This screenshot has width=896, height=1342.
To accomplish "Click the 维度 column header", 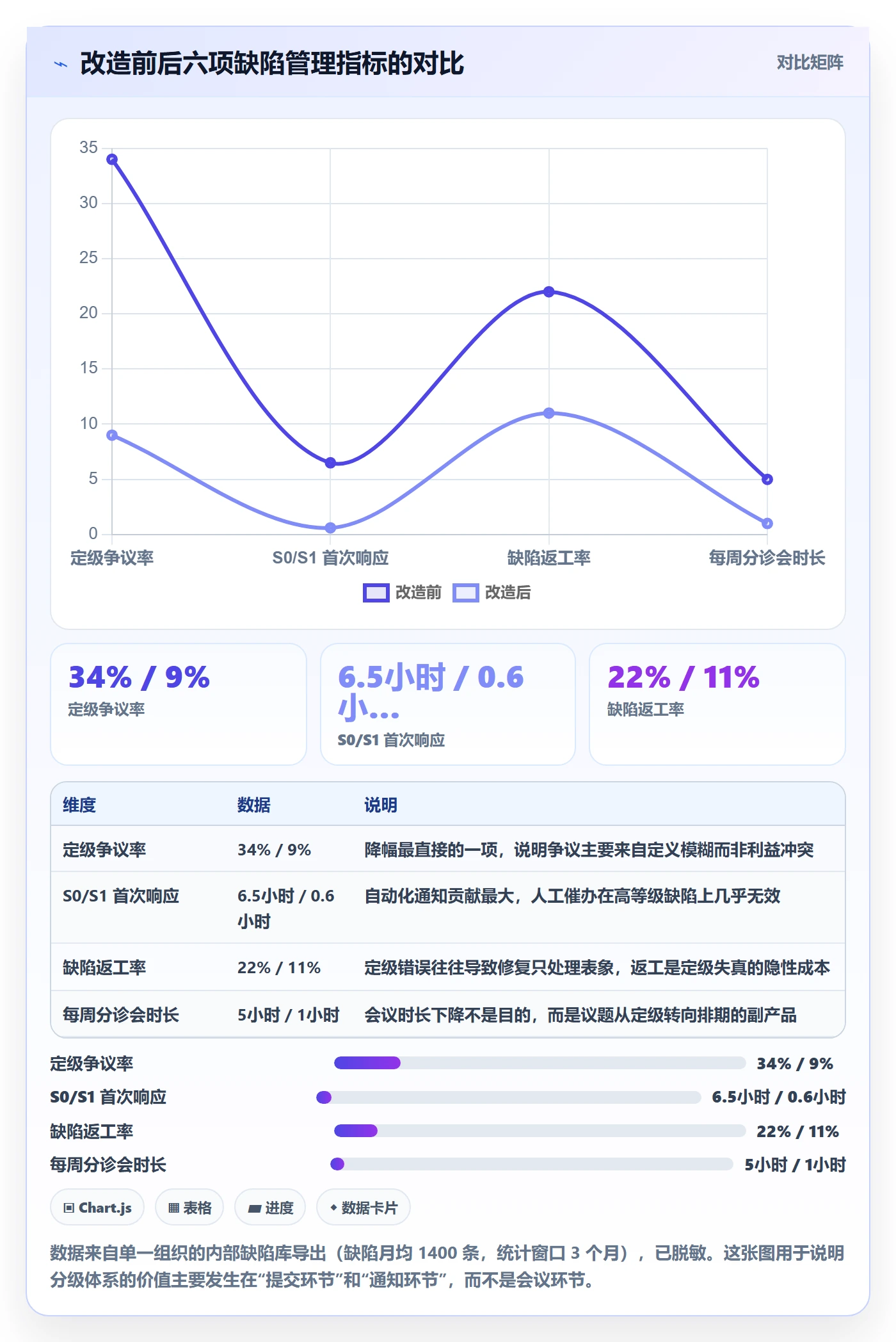I will click(79, 805).
